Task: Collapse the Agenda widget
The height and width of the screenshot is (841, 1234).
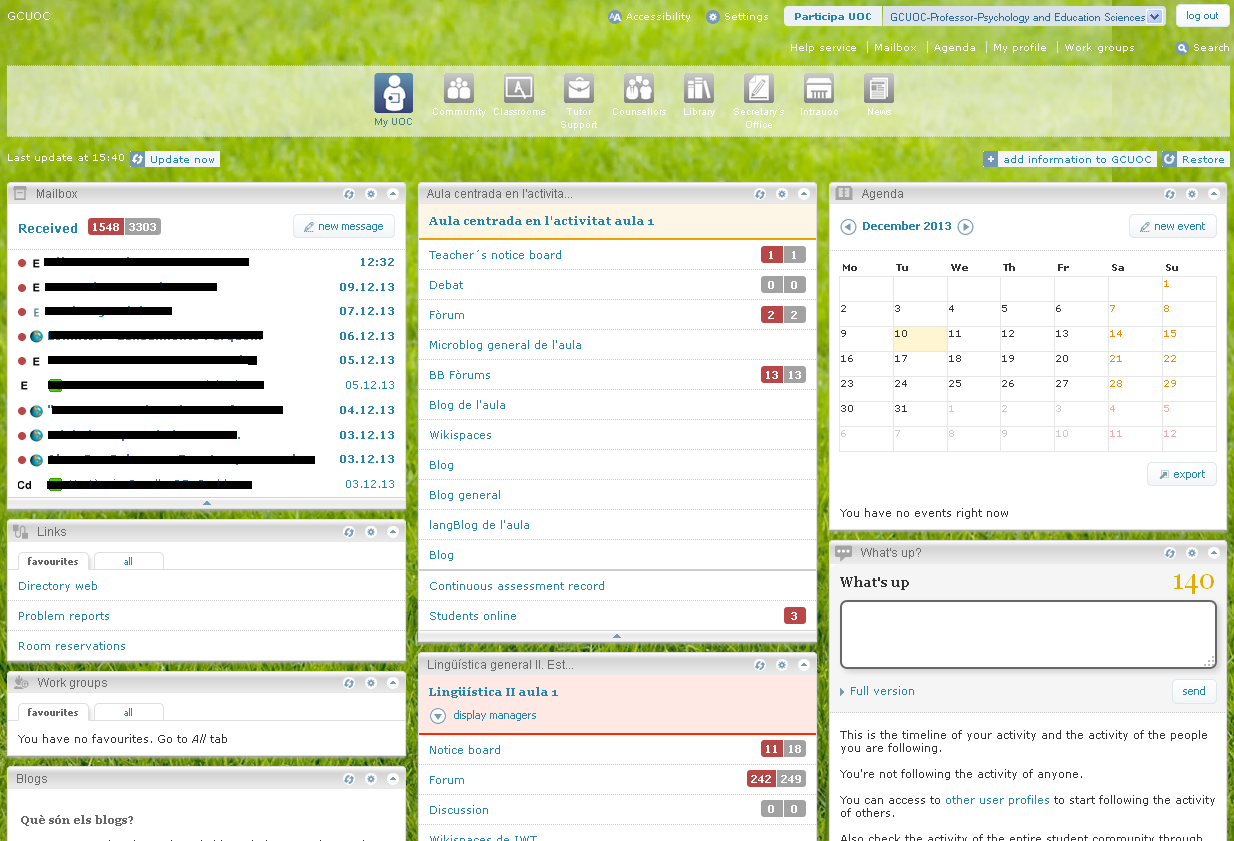Action: point(1214,194)
